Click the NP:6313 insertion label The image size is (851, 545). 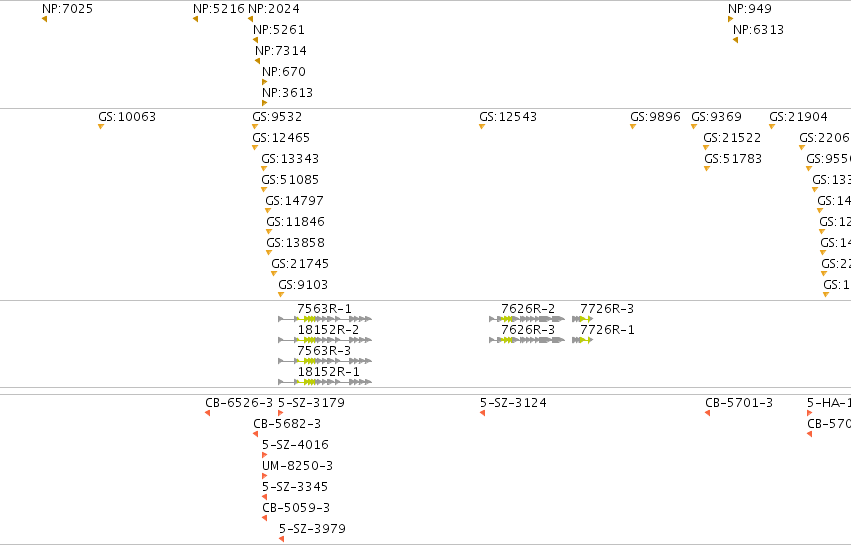[x=759, y=30]
